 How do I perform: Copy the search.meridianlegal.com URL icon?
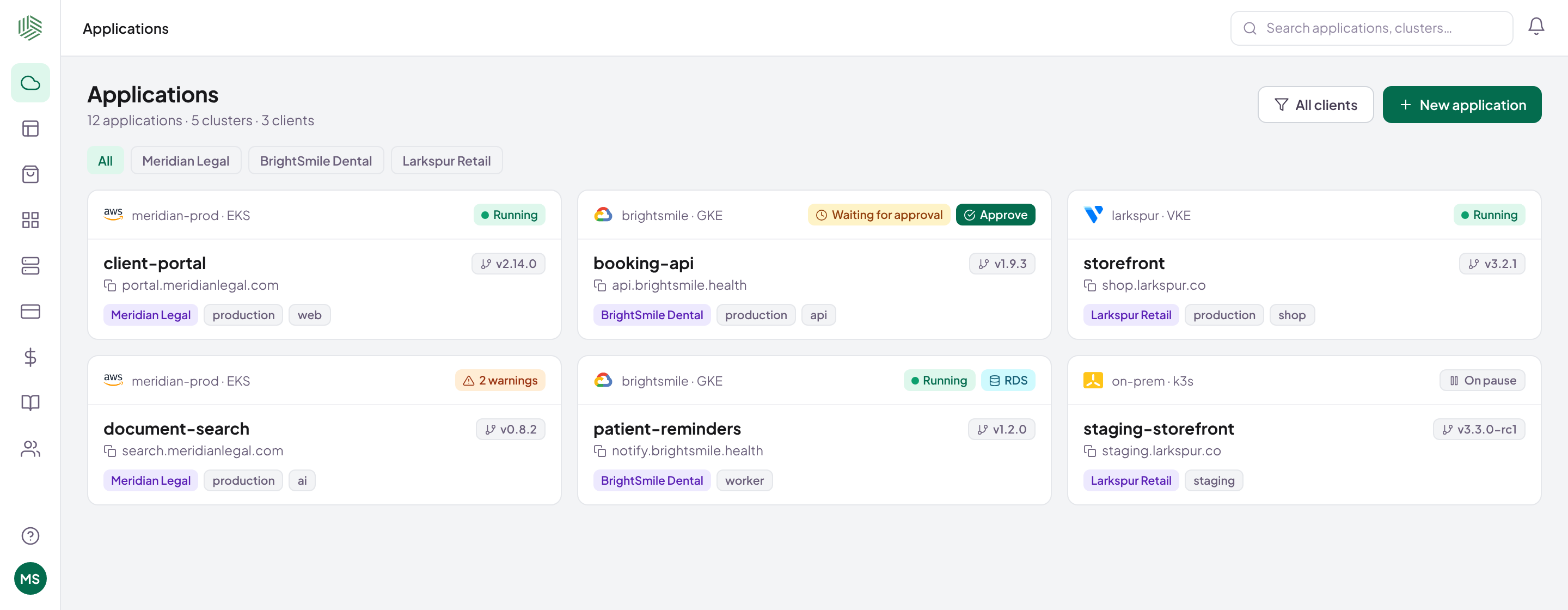click(109, 451)
